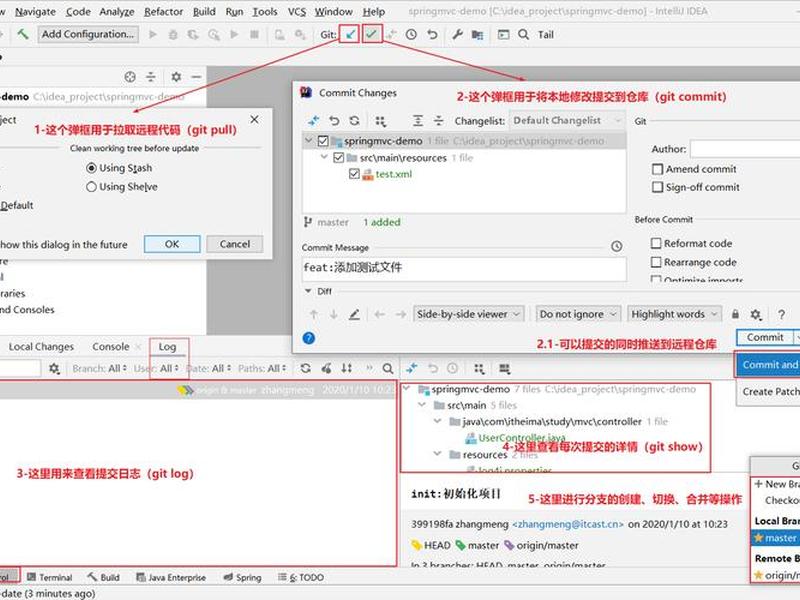Choose Commit and Push option
The width and height of the screenshot is (800, 600).
769,365
